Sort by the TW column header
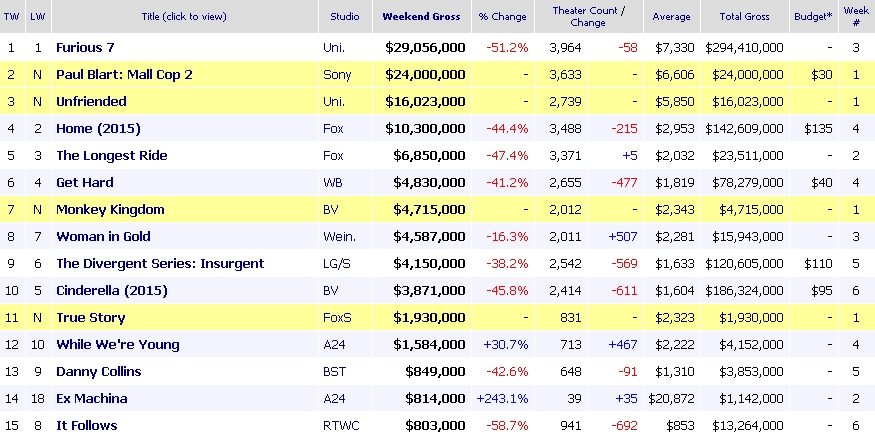 (11, 17)
